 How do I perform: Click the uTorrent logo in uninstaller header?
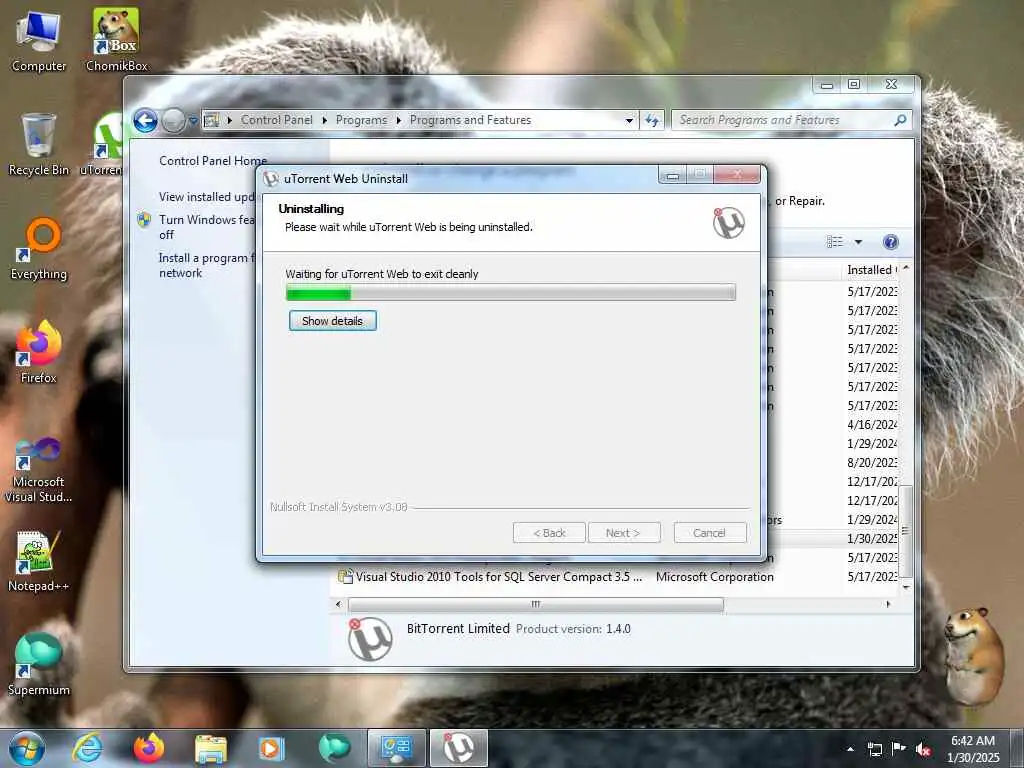click(x=728, y=223)
